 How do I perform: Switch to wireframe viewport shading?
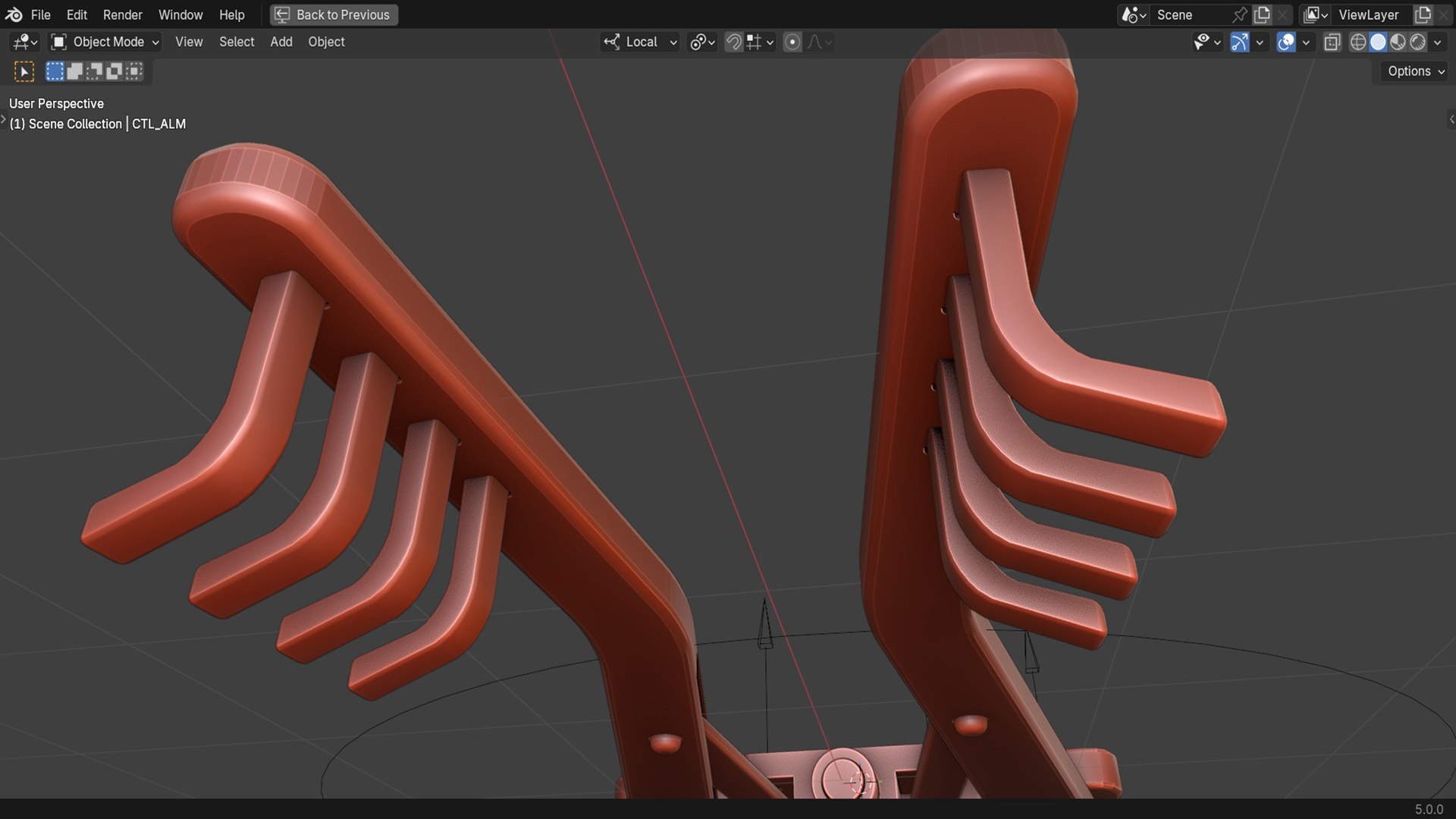[x=1358, y=42]
